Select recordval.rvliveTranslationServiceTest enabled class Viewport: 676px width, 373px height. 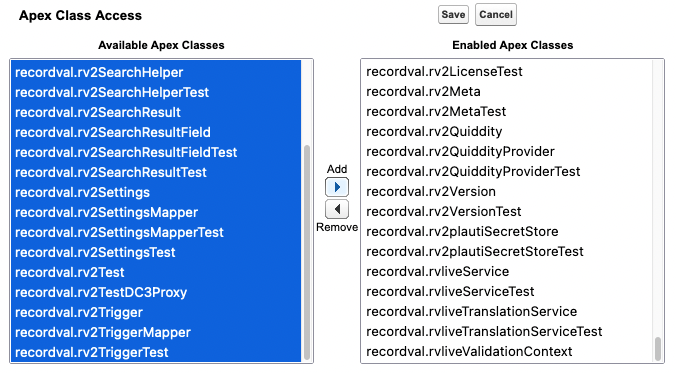click(507, 331)
